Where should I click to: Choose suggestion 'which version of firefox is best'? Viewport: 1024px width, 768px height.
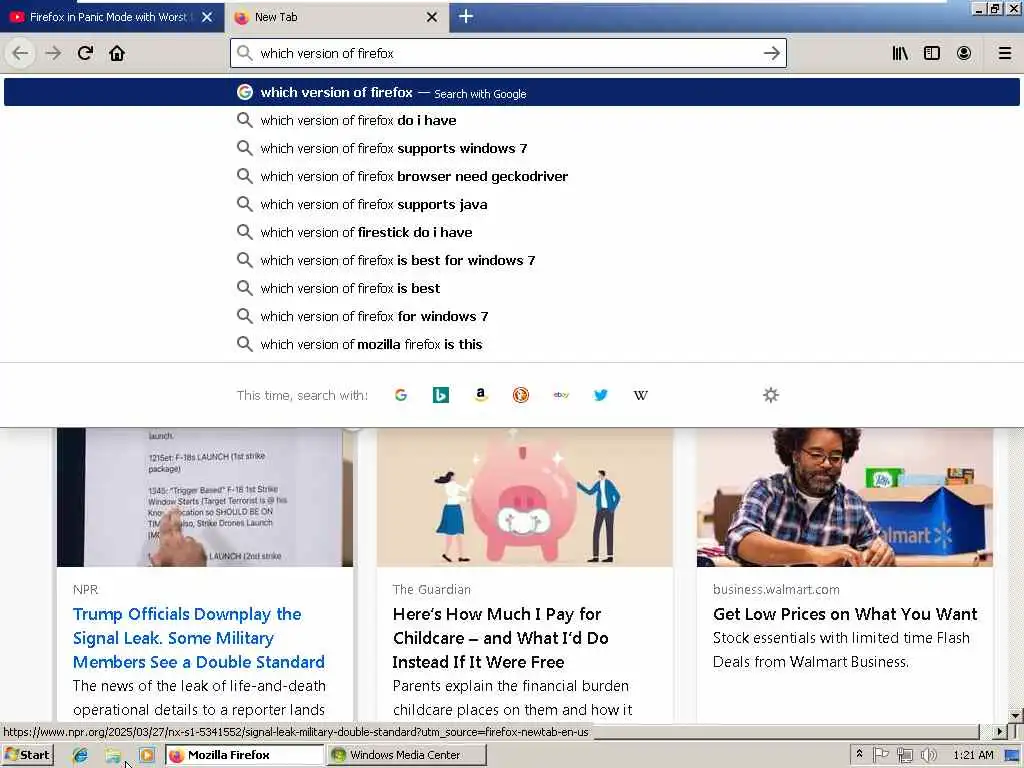(511, 288)
